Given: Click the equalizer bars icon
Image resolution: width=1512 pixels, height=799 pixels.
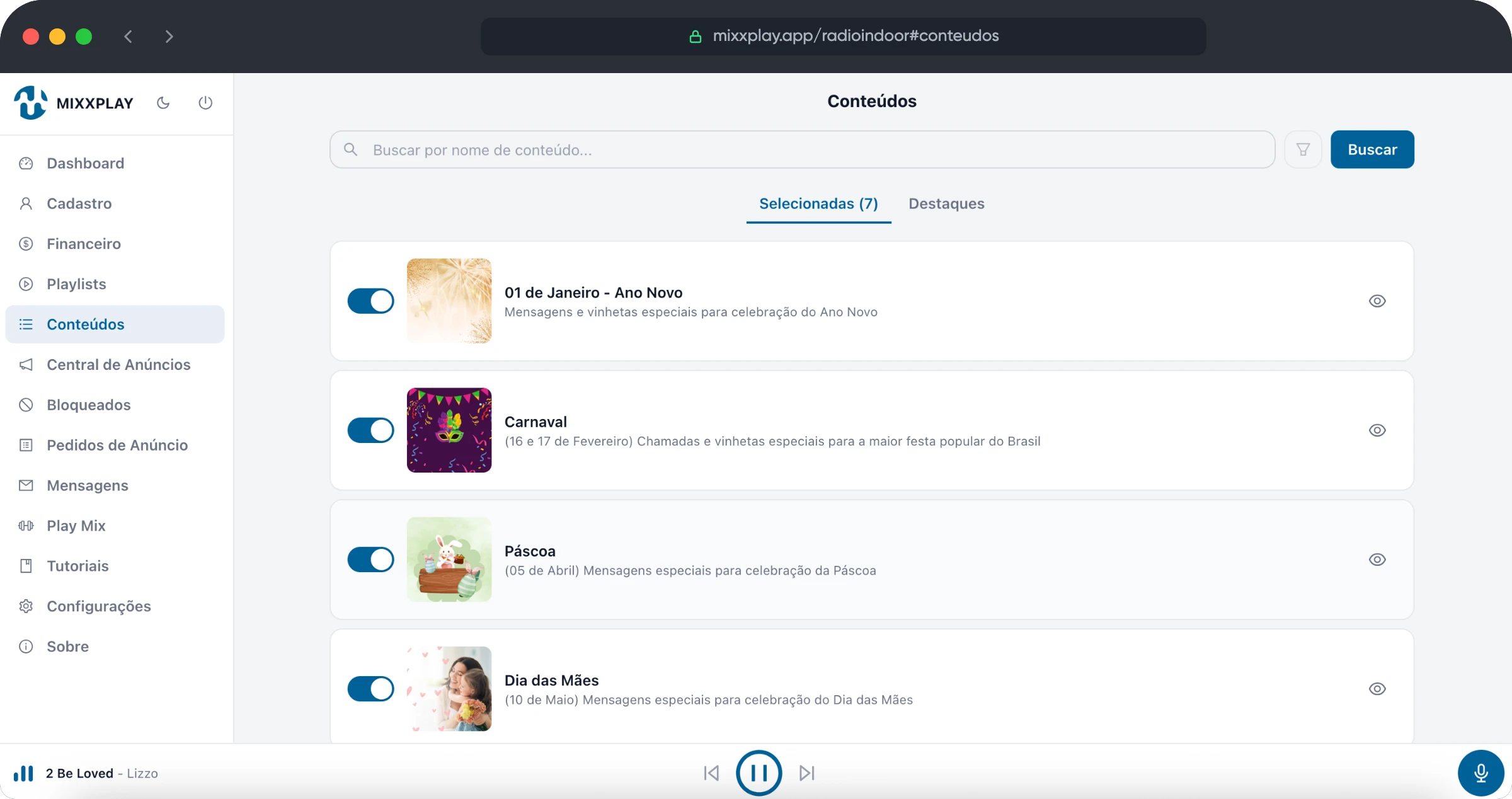Looking at the screenshot, I should [x=23, y=773].
